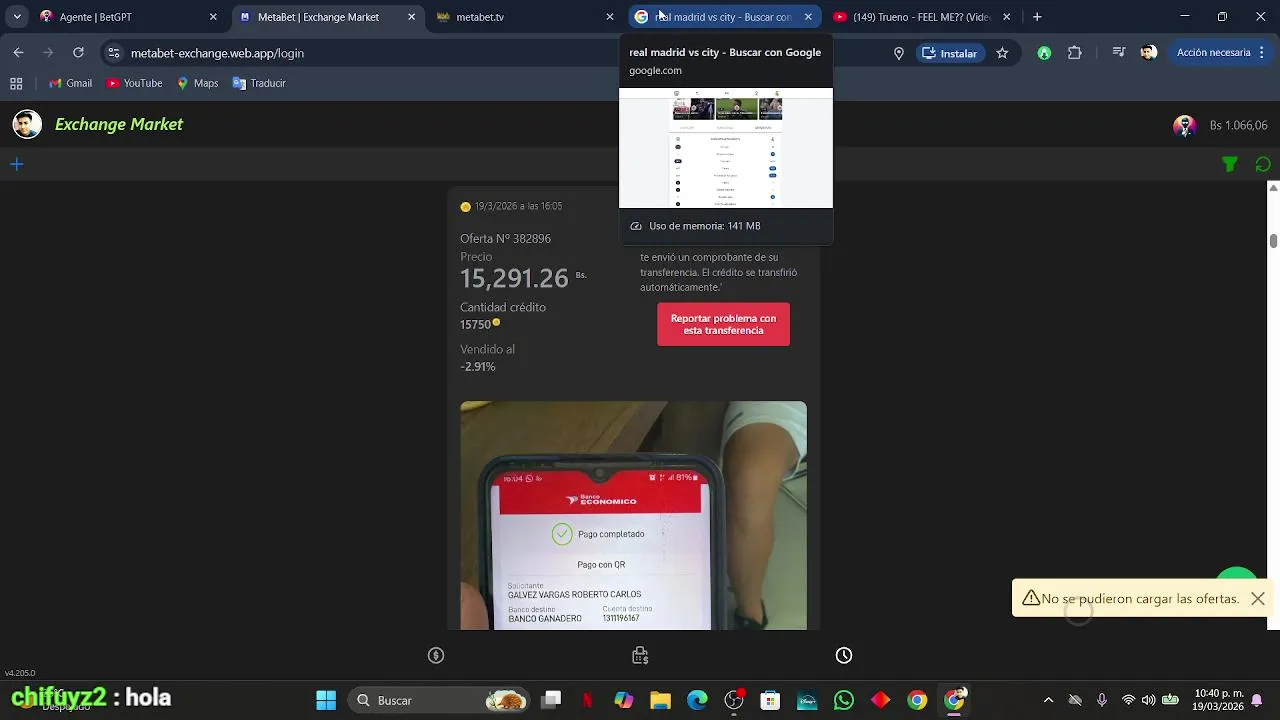This screenshot has height=720, width=1280.
Task: Open Copilot from the taskbar
Action: click(x=624, y=700)
